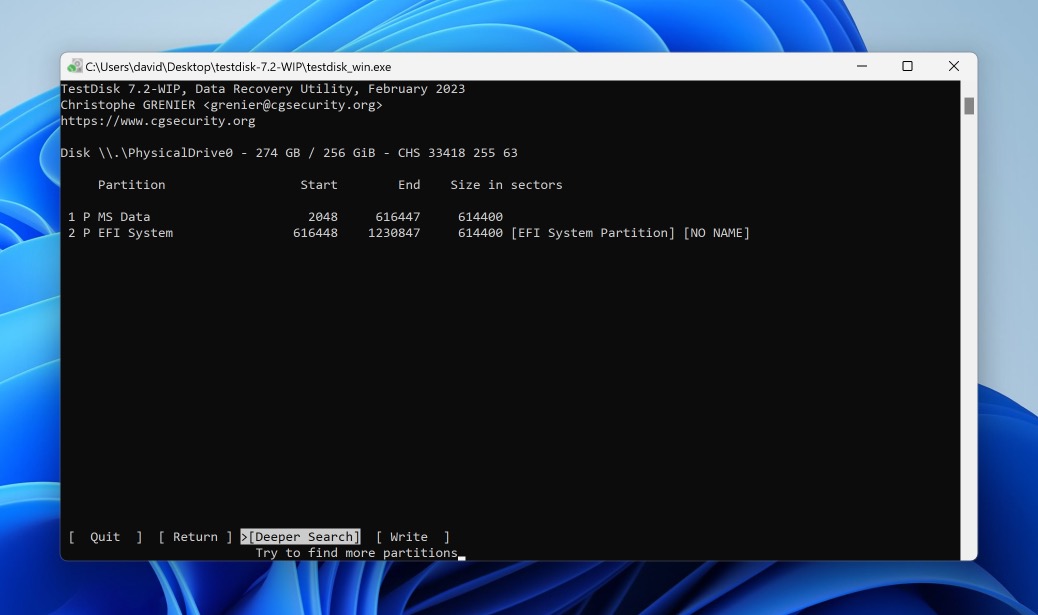
Task: Click the https://www.cgsecurity.org URL text
Action: point(158,121)
